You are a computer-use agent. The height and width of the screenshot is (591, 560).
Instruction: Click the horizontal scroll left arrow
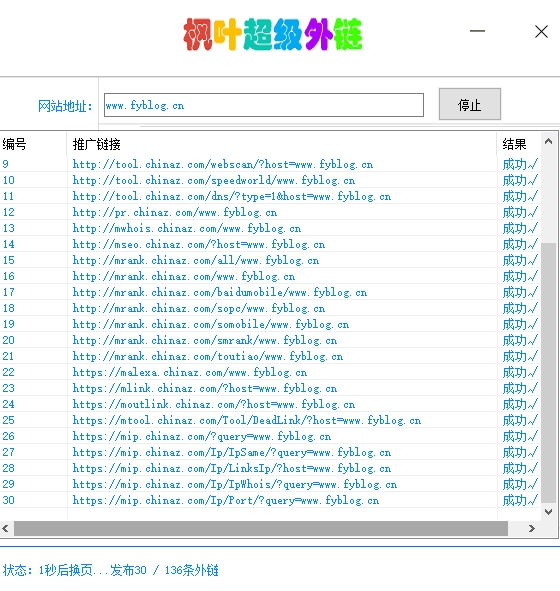[x=5, y=528]
